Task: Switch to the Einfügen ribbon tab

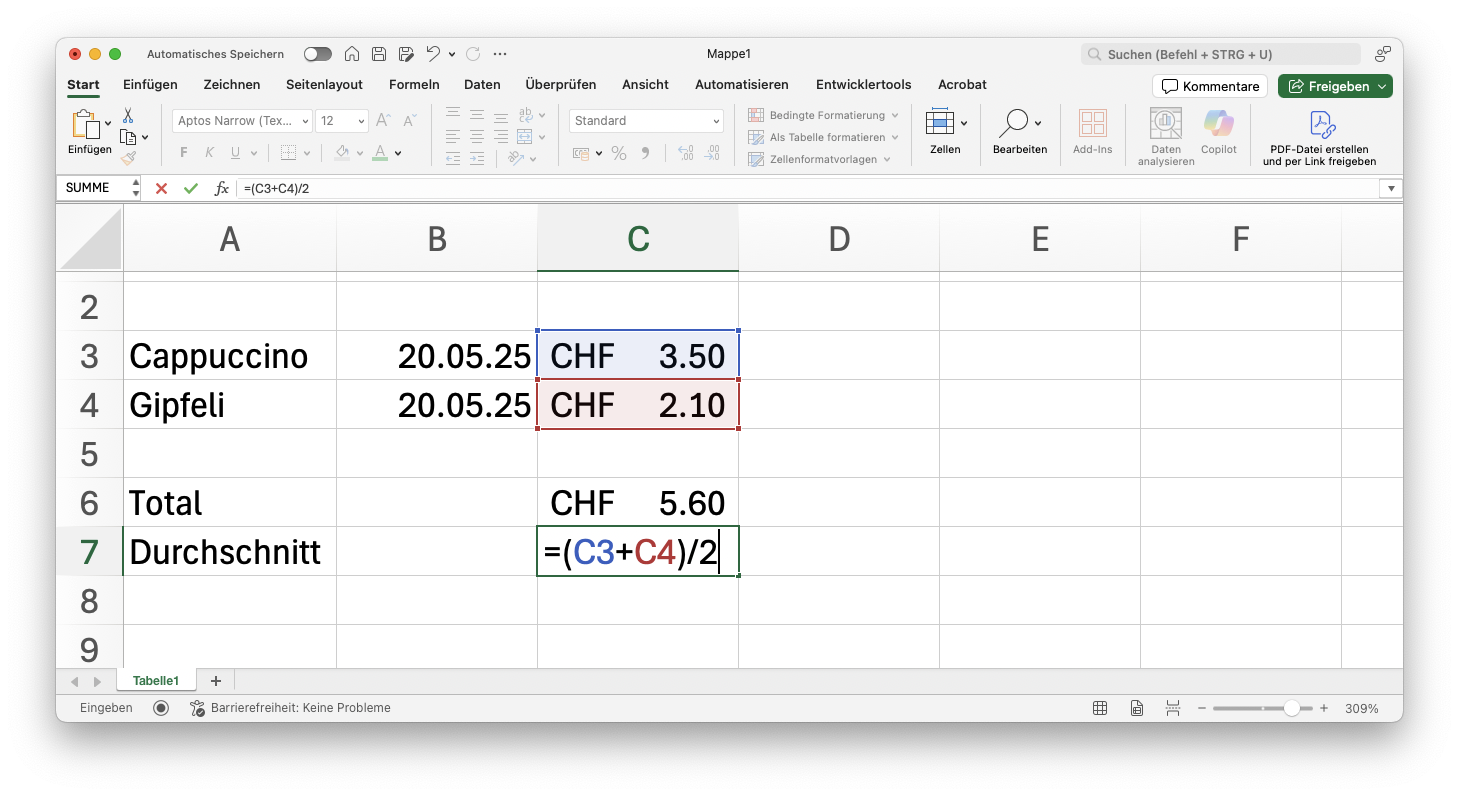Action: tap(150, 85)
